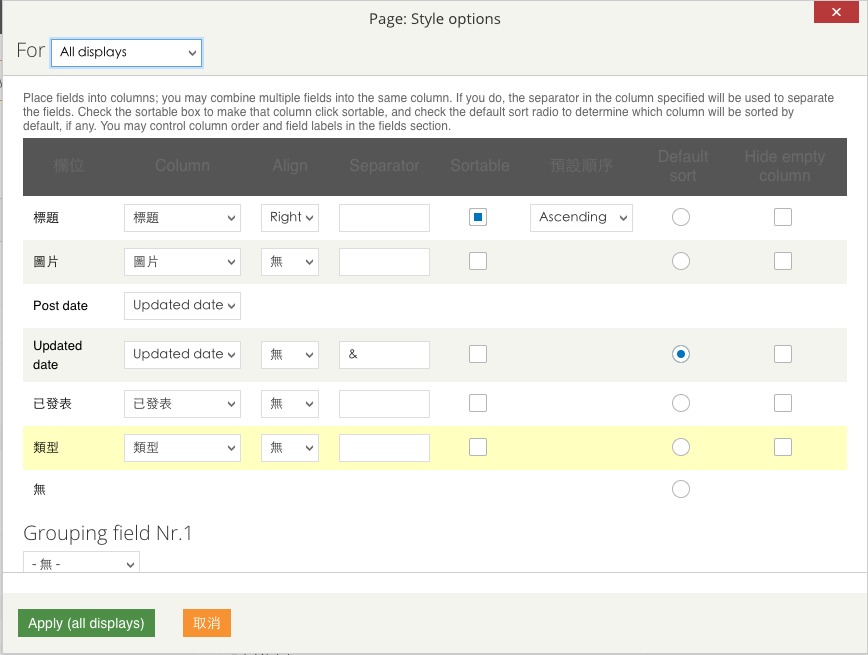868x655 pixels.
Task: Open the Align dropdown in the 圖片 row
Action: [x=290, y=262]
